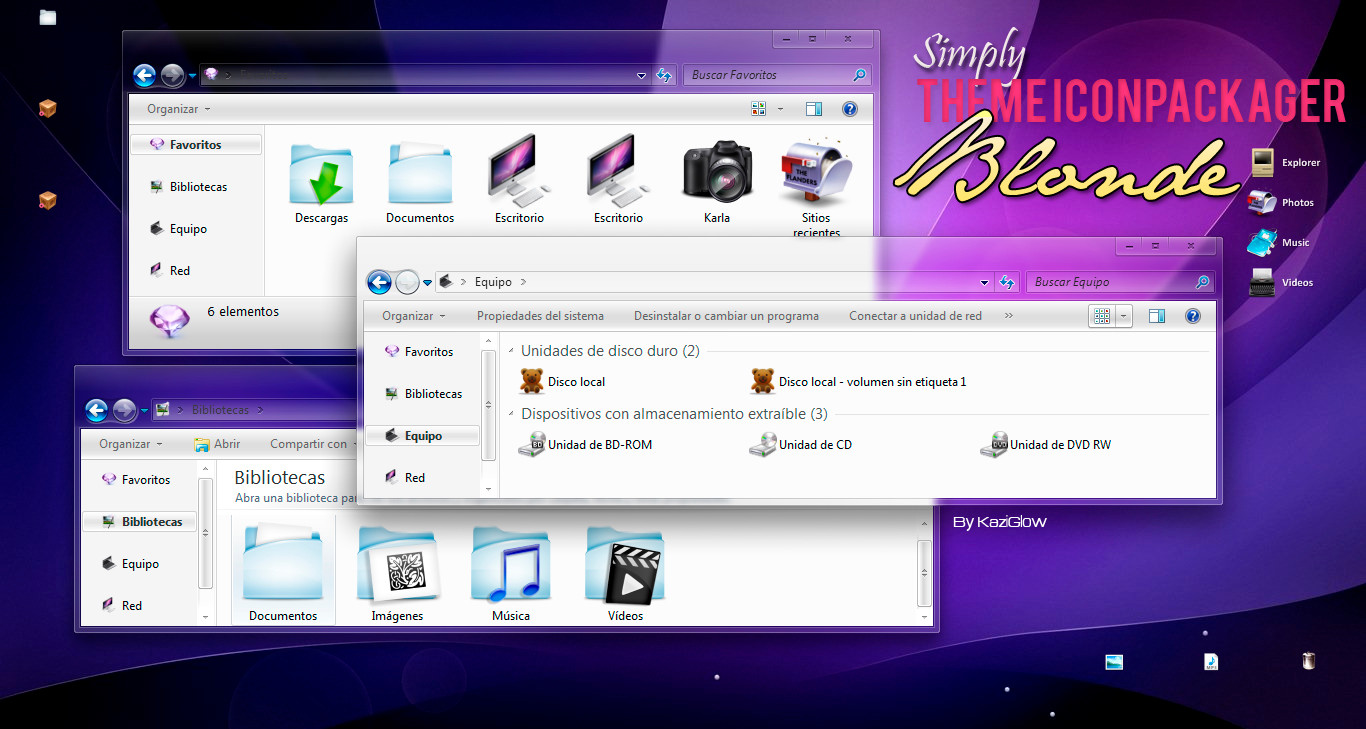Viewport: 1366px width, 729px height.
Task: Click Bibliotecas breadcrumb in address bar
Action: (220, 410)
